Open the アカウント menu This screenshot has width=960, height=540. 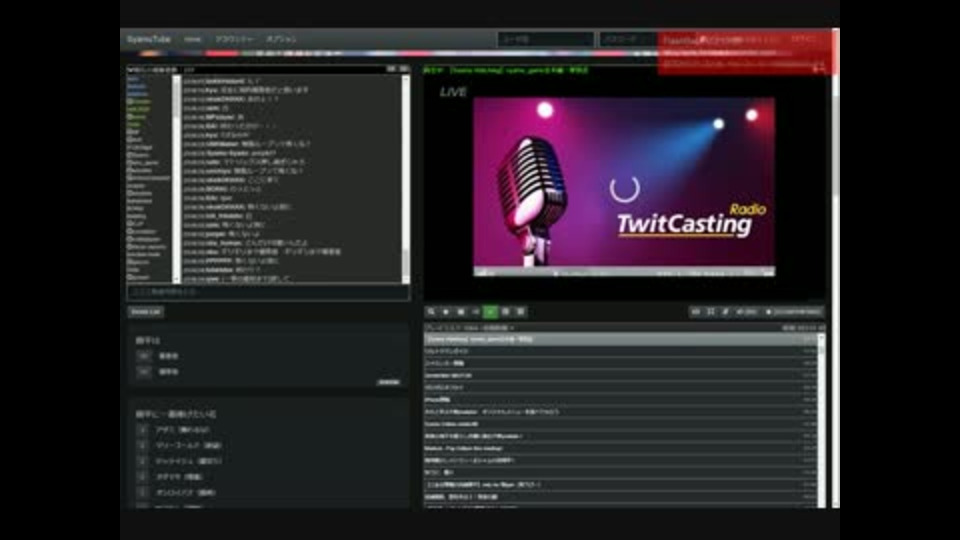tap(234, 39)
